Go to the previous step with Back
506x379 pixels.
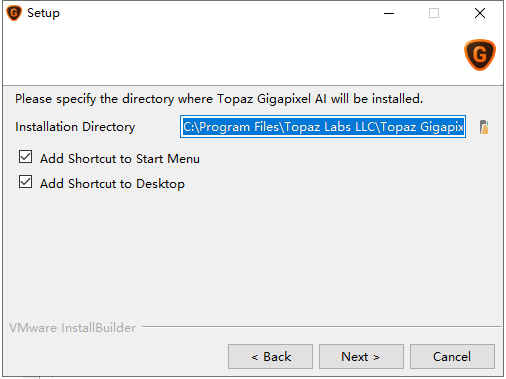(x=270, y=357)
